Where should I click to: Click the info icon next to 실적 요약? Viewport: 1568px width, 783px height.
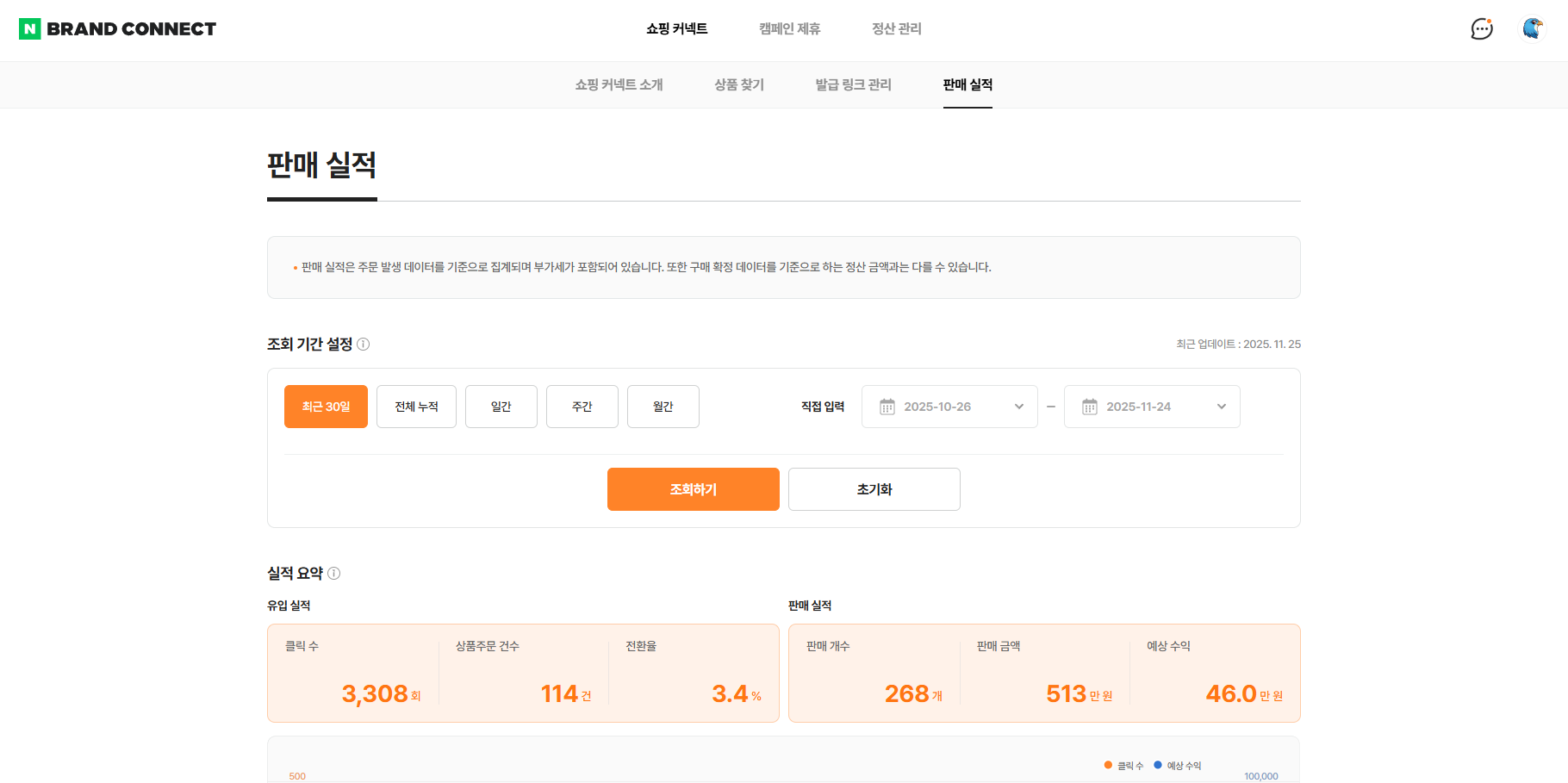[x=335, y=573]
